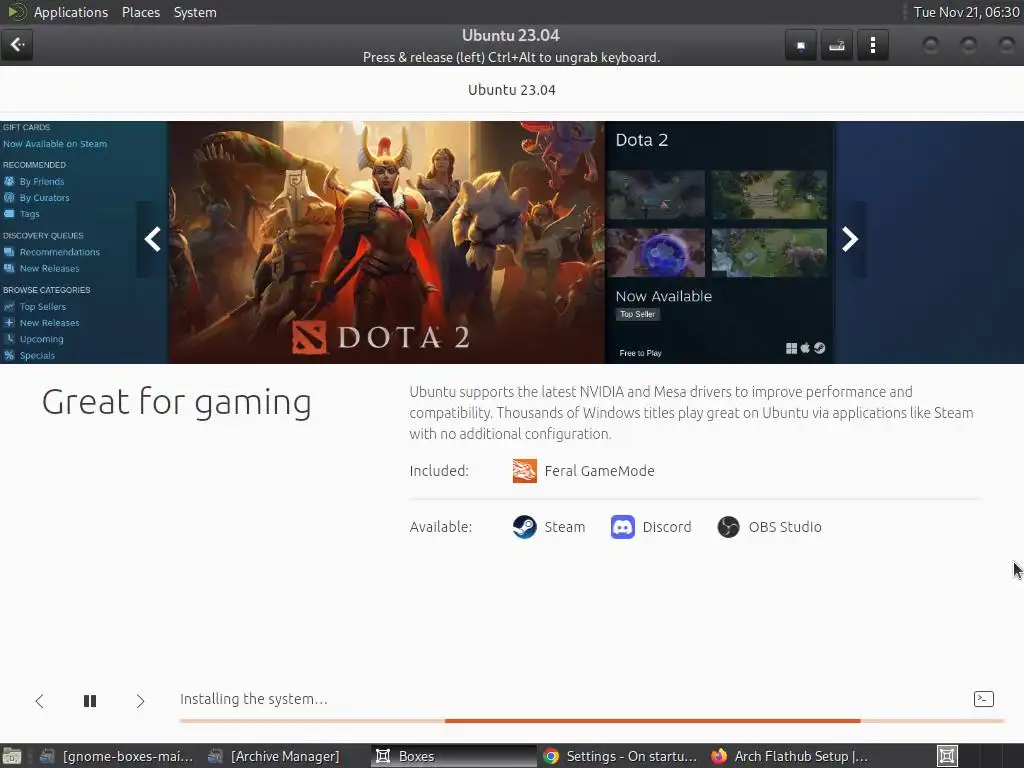Show previous slide with left carousel arrow

pyautogui.click(x=153, y=239)
